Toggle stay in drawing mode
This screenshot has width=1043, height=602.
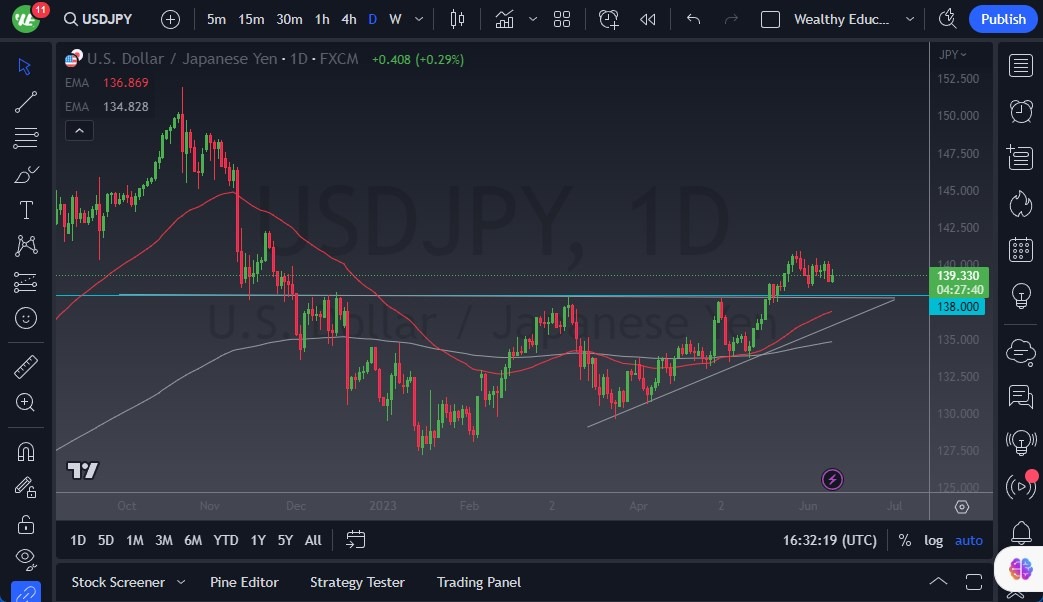pos(25,488)
